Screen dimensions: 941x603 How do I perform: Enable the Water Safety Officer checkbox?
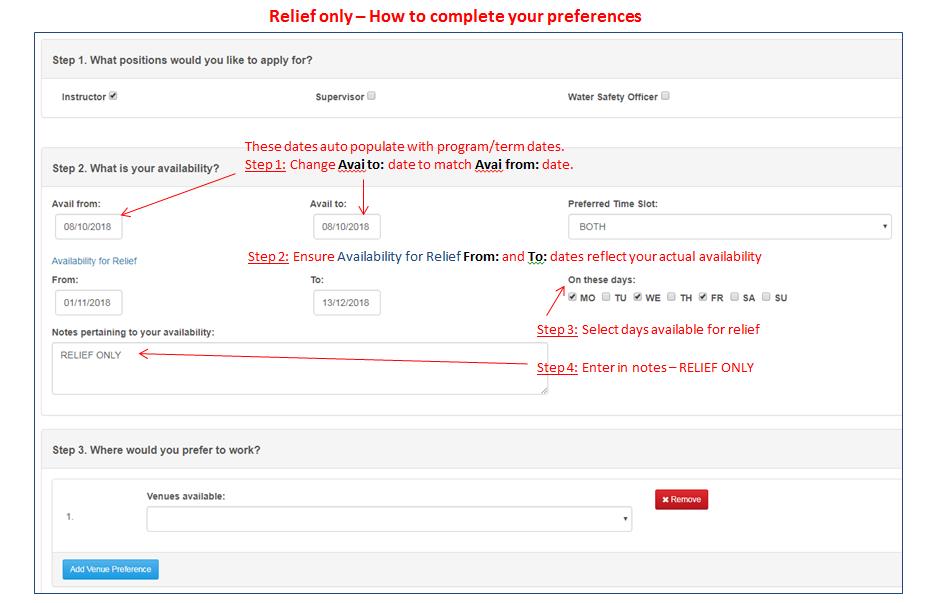(665, 97)
